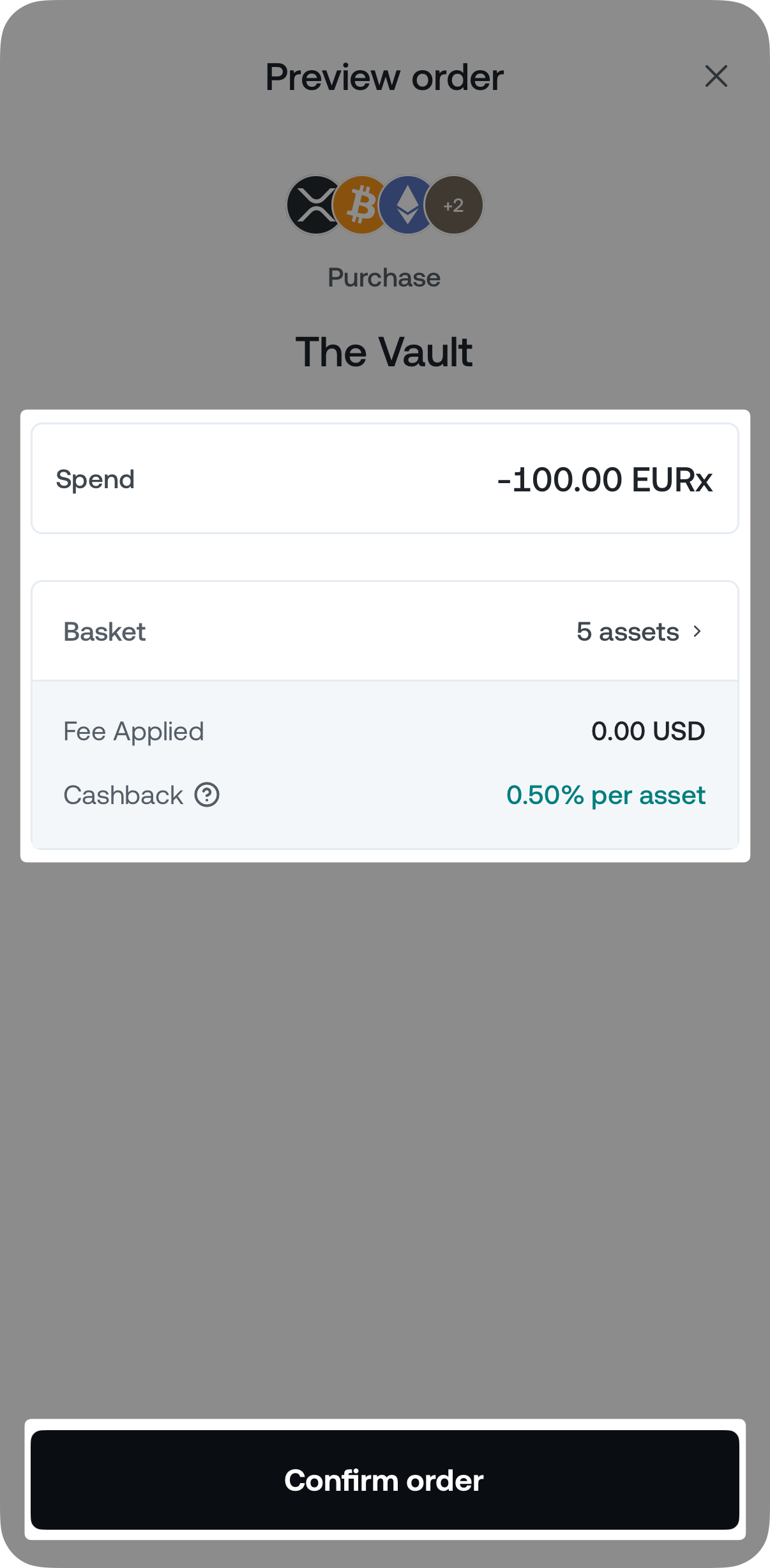Click the Purchase label under the coins
The width and height of the screenshot is (770, 1568).
(384, 278)
